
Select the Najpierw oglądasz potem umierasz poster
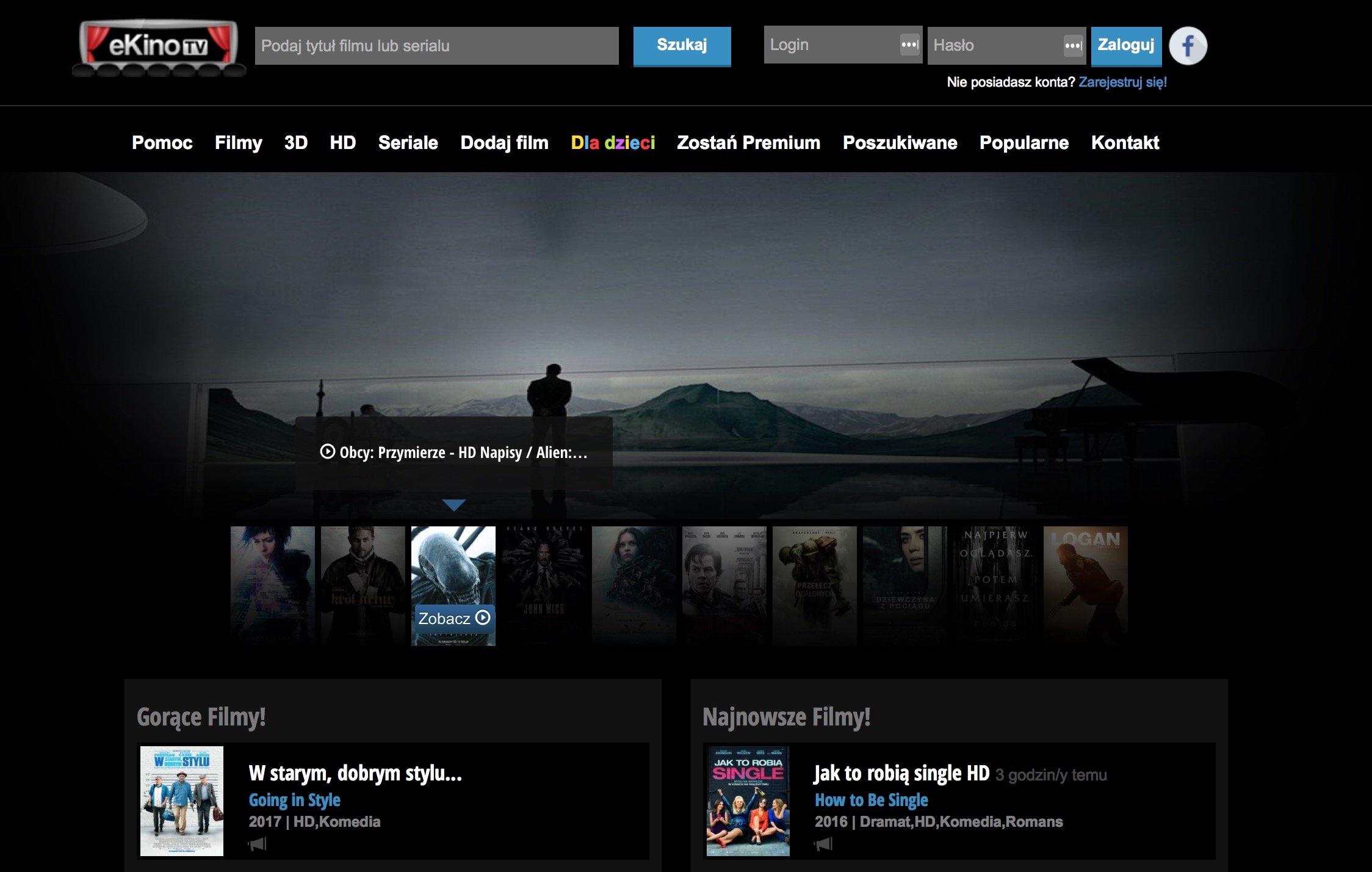(x=995, y=586)
